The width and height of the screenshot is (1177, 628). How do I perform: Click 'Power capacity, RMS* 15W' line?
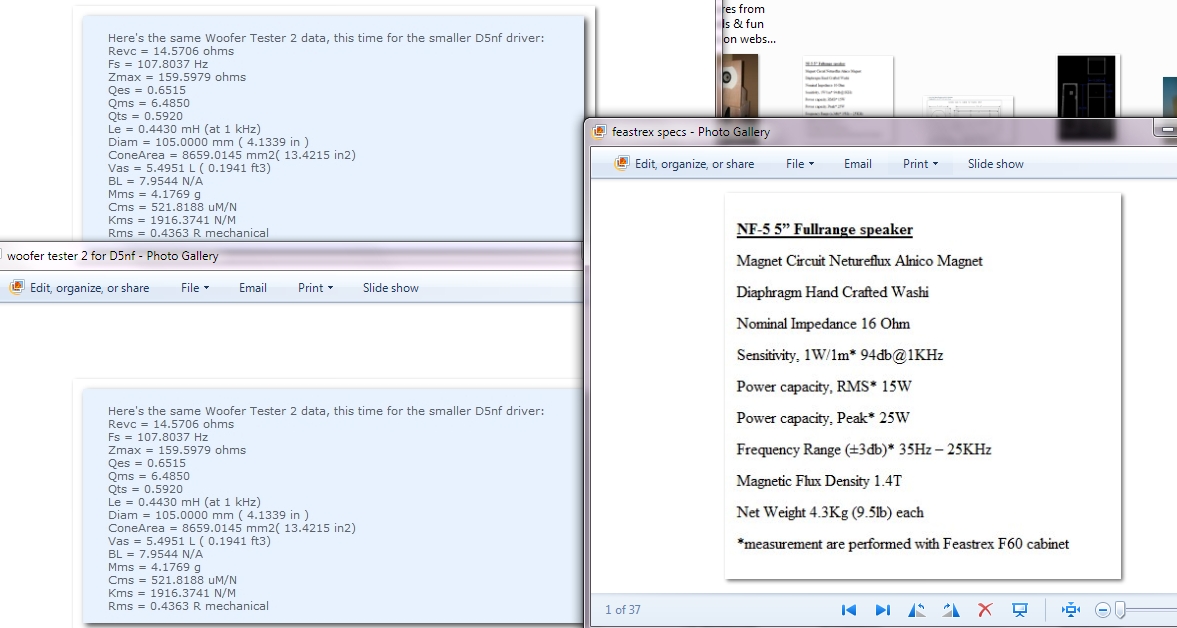823,386
